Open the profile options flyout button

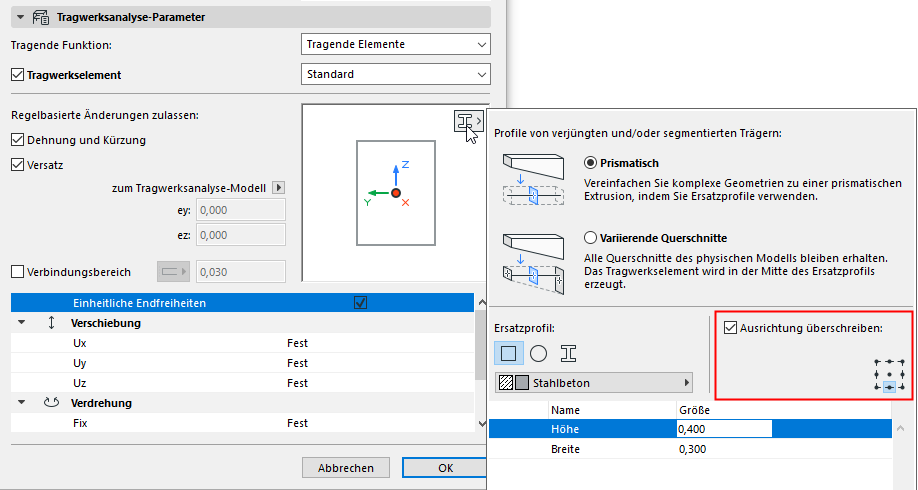[x=467, y=121]
